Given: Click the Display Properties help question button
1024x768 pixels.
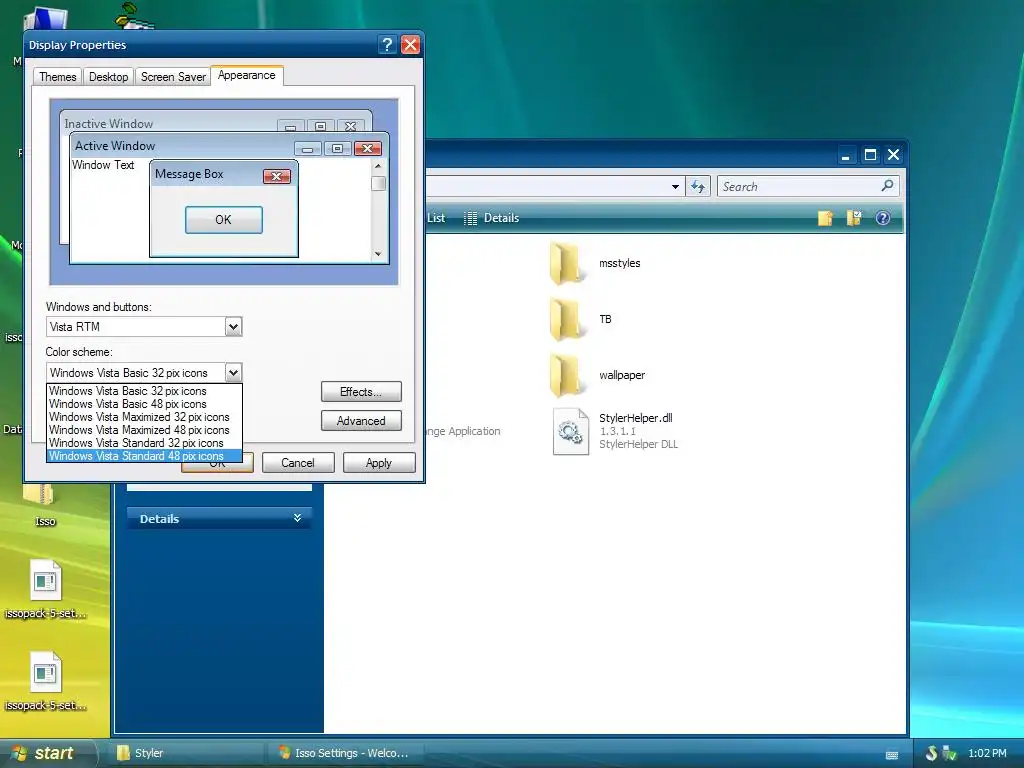Looking at the screenshot, I should [x=387, y=44].
